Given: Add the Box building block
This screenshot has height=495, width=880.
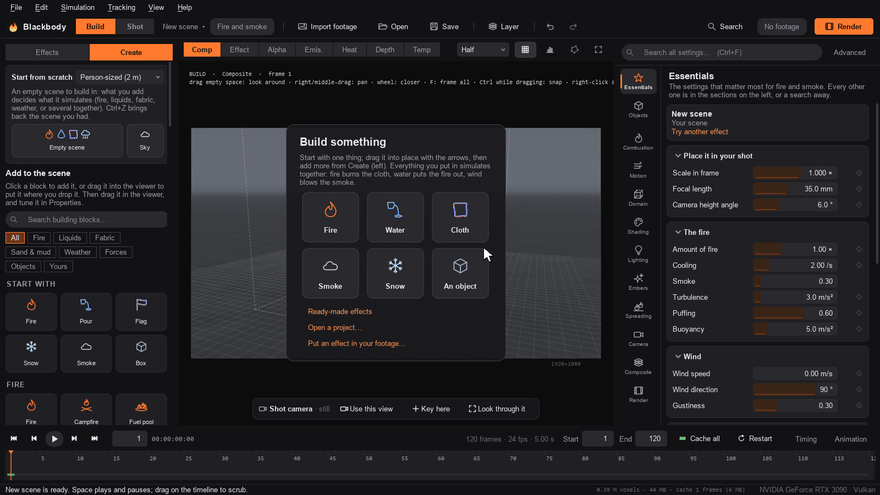Looking at the screenshot, I should click(x=141, y=354).
